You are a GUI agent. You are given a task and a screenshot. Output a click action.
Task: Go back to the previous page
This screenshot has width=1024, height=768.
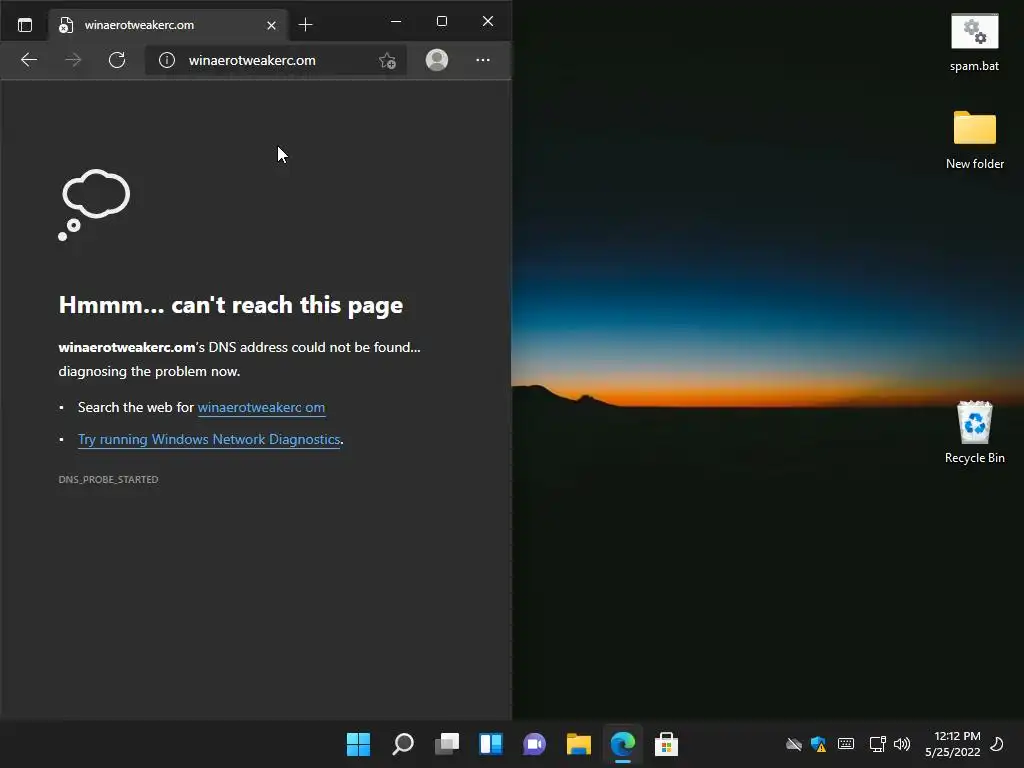pyautogui.click(x=29, y=60)
